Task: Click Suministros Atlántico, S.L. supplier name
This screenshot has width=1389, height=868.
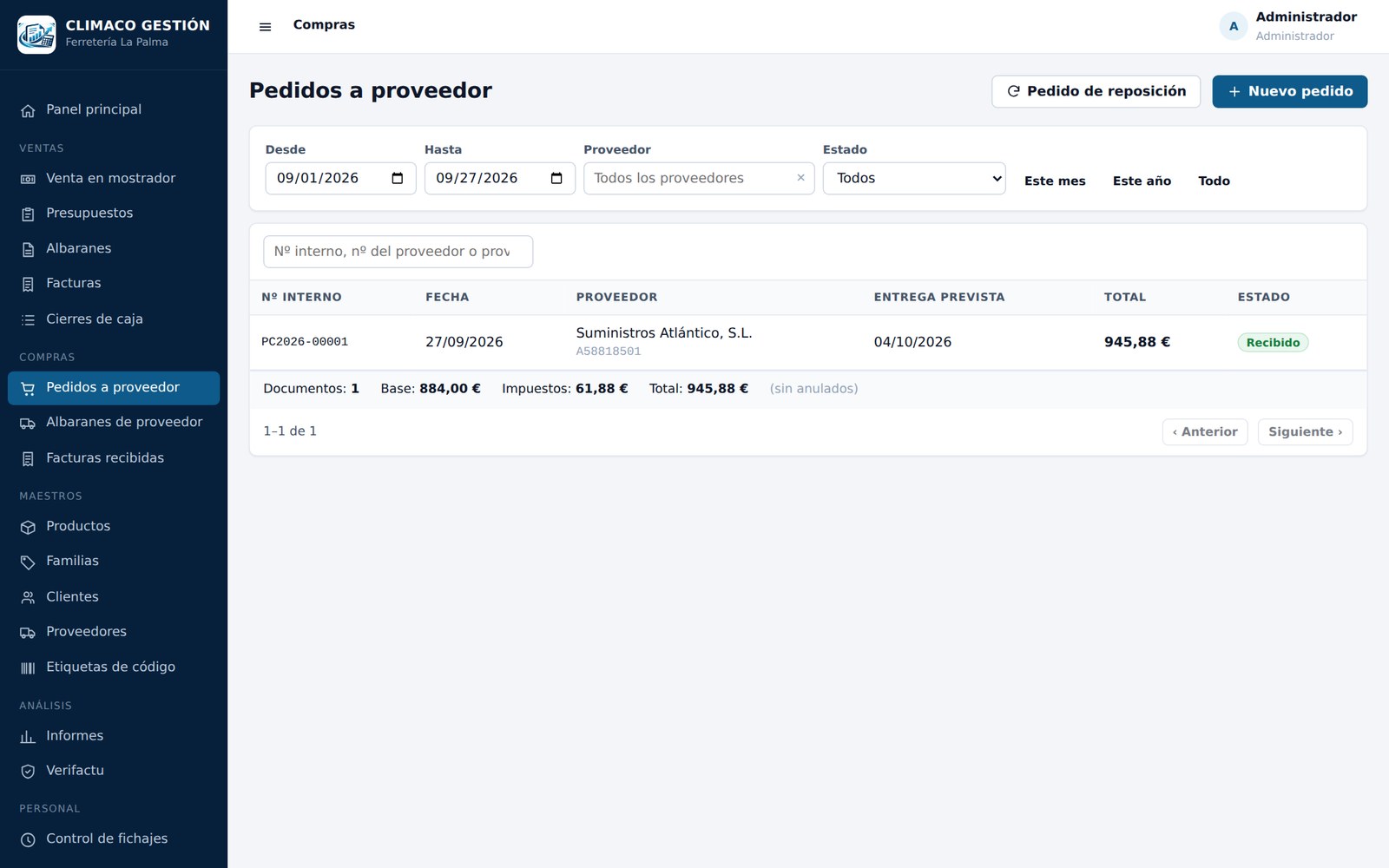Action: click(x=664, y=332)
